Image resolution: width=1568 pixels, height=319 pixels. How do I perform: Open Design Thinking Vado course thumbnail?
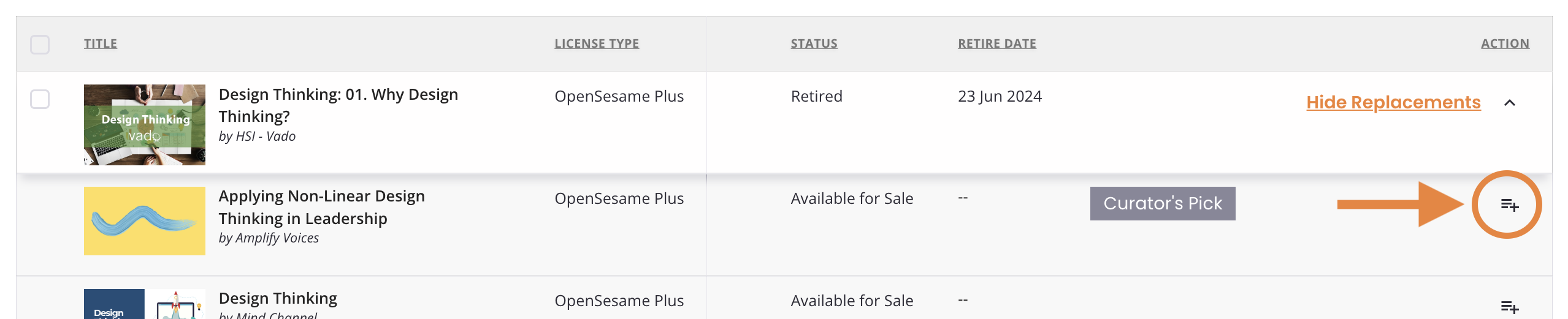coord(145,125)
